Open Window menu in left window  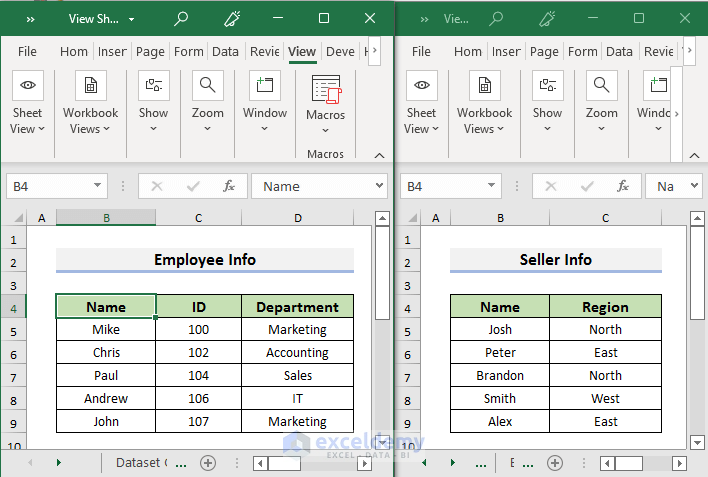click(265, 102)
